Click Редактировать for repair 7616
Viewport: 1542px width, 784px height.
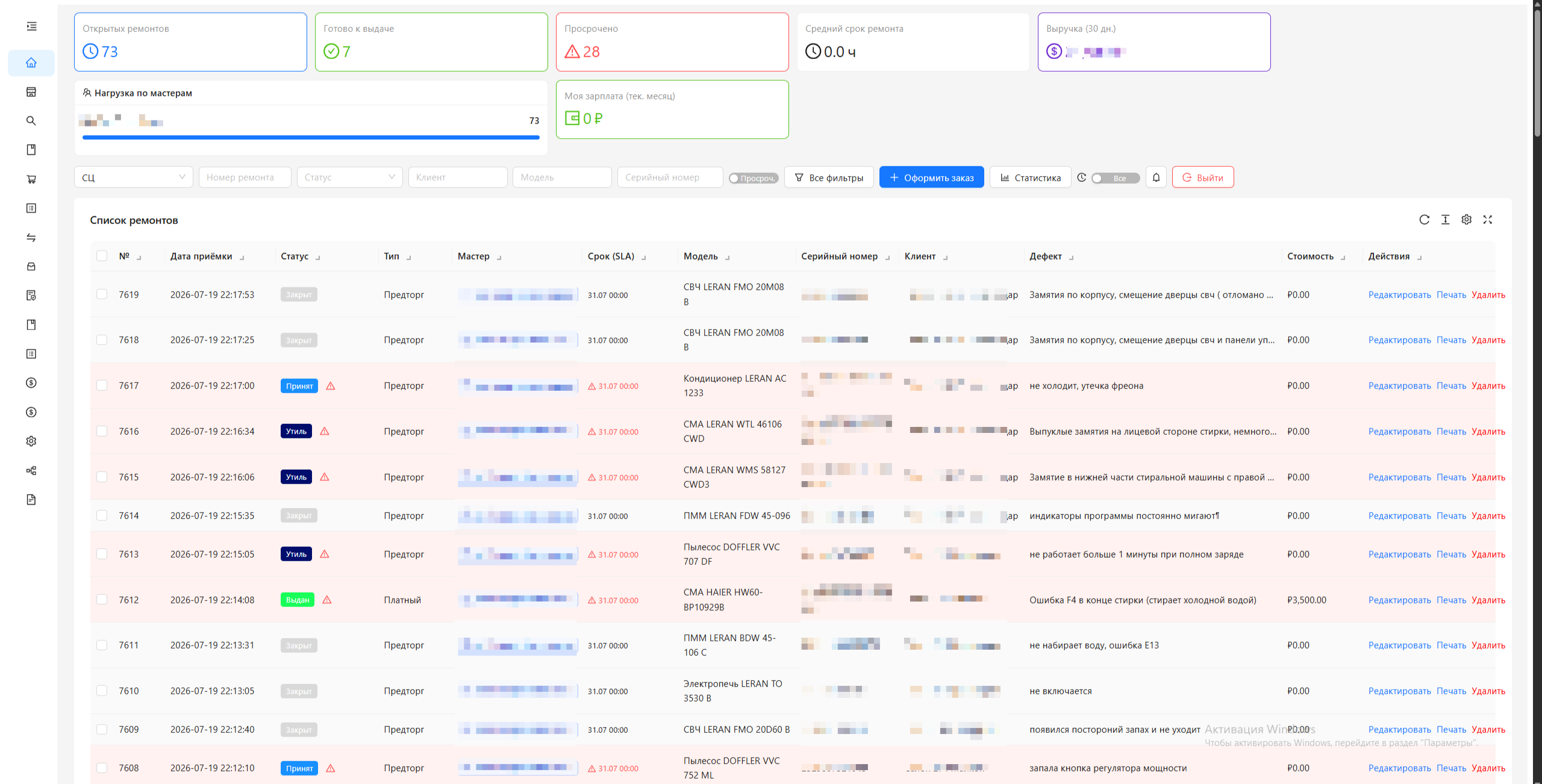pyautogui.click(x=1399, y=431)
